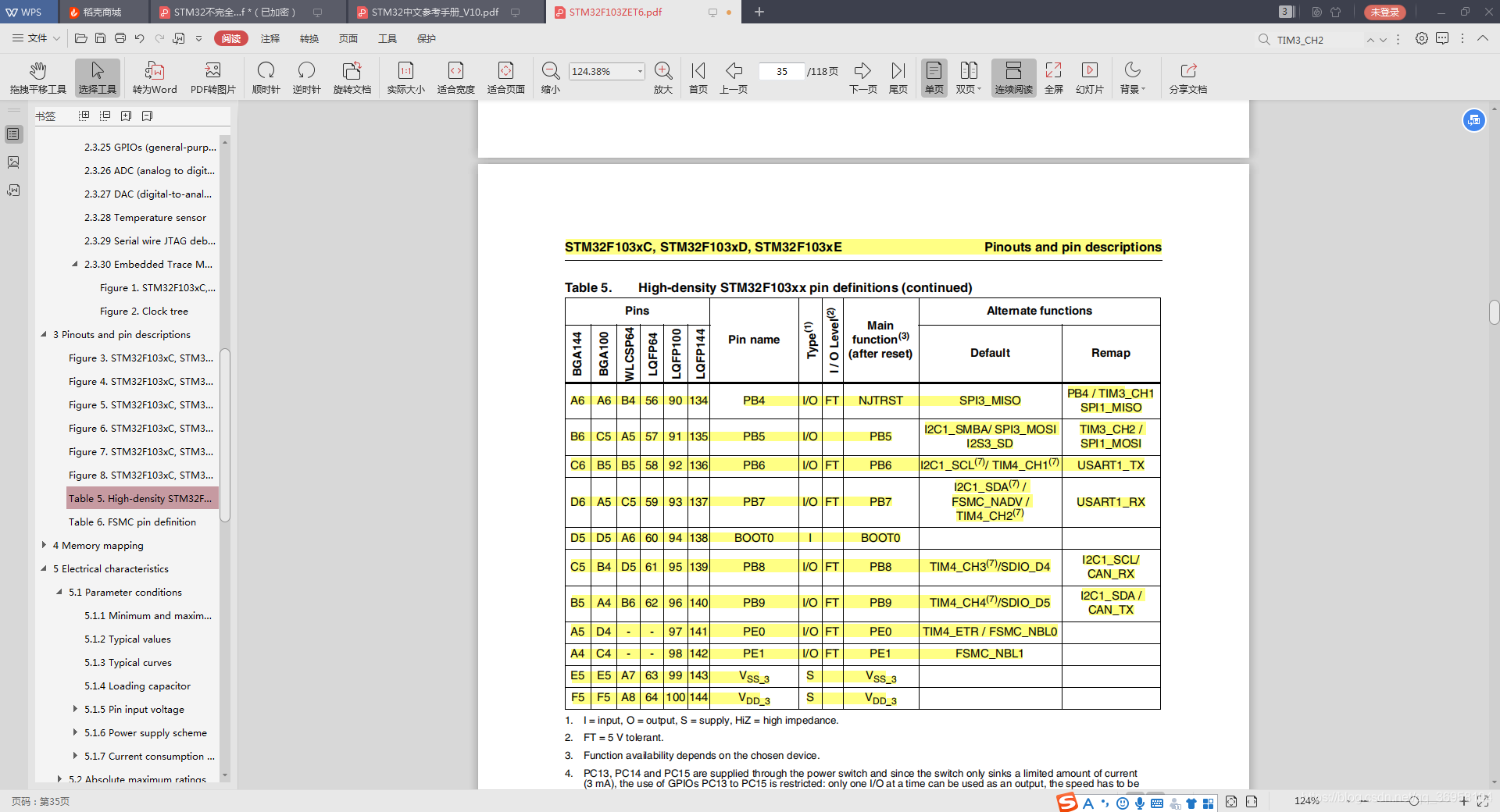Collapse 3 Pinouts and pin descriptions
Image resolution: width=1500 pixels, height=812 pixels.
pyautogui.click(x=44, y=334)
